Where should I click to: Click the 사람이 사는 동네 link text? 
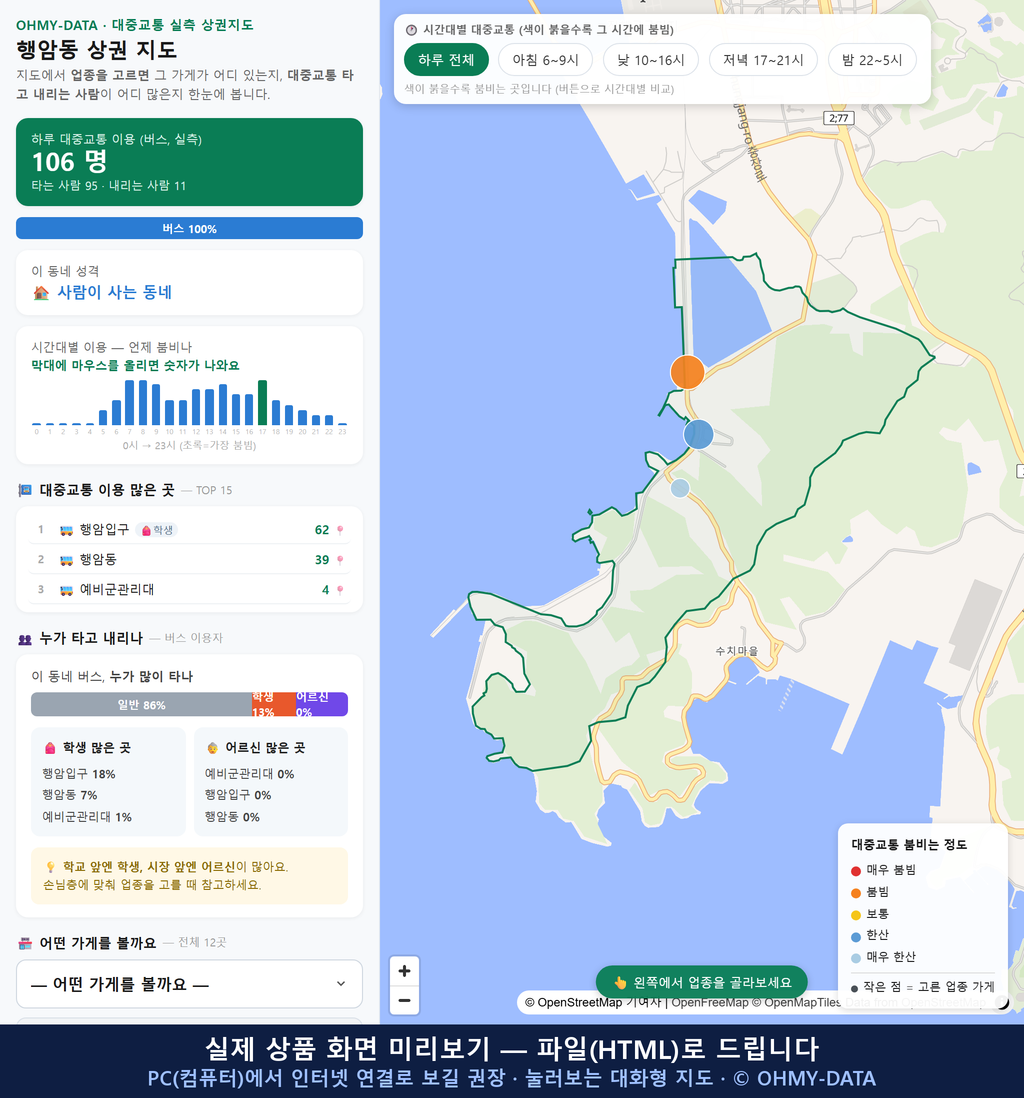(x=114, y=292)
